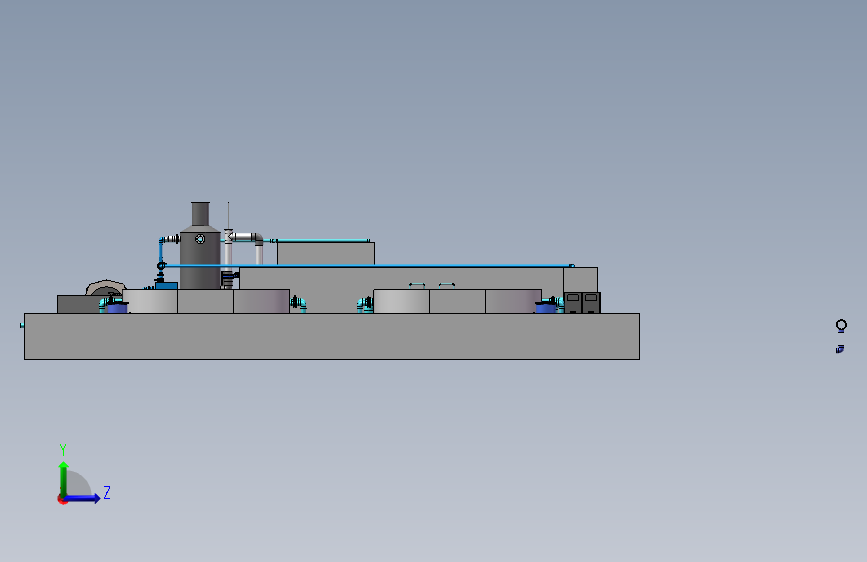The height and width of the screenshot is (562, 867).
Task: Click the plain gray tank right of the handles
Action: (457, 301)
